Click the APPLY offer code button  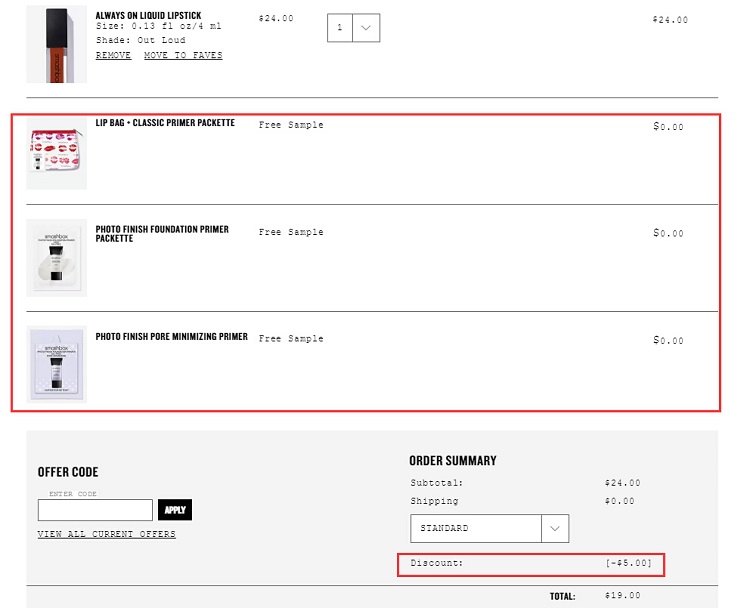[x=175, y=510]
